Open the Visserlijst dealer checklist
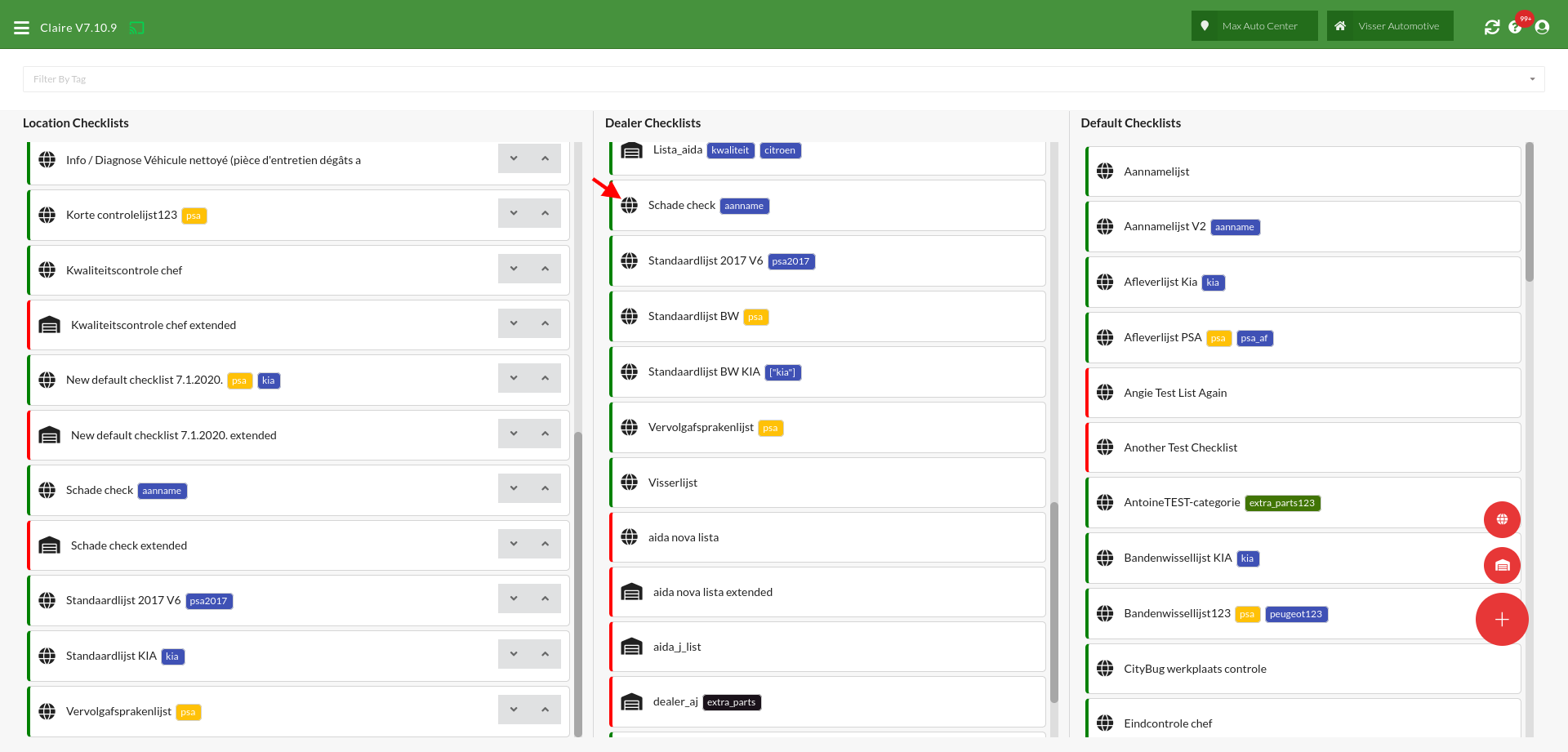This screenshot has width=1568, height=752. click(673, 483)
